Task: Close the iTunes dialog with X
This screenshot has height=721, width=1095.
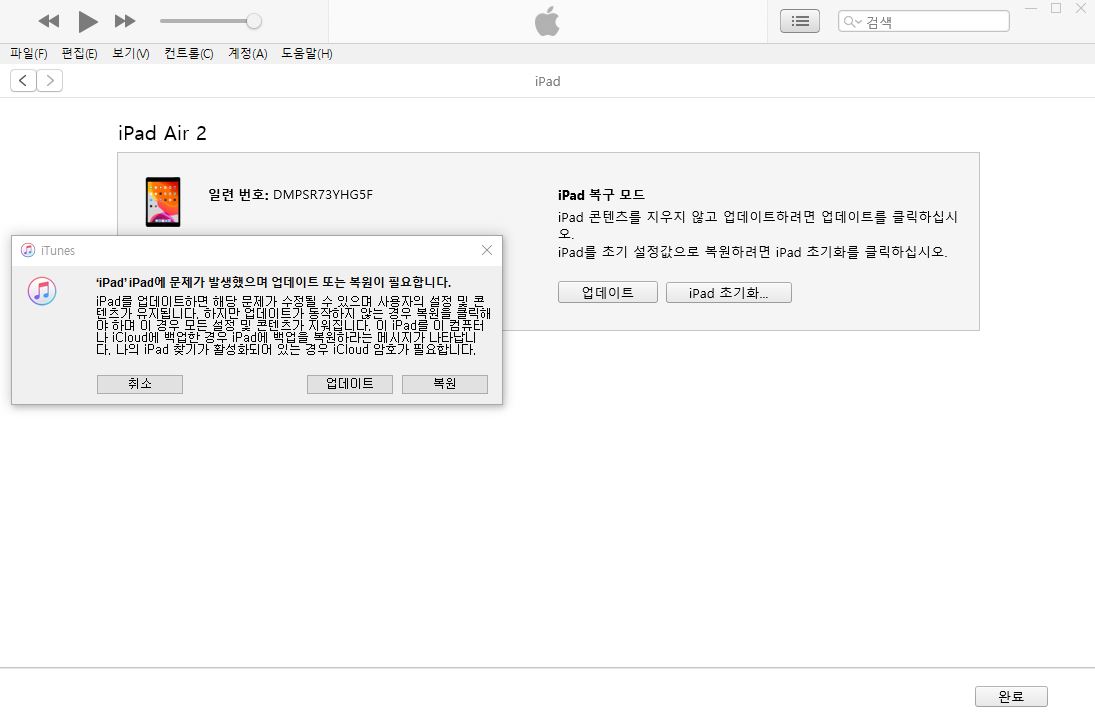Action: 487,250
